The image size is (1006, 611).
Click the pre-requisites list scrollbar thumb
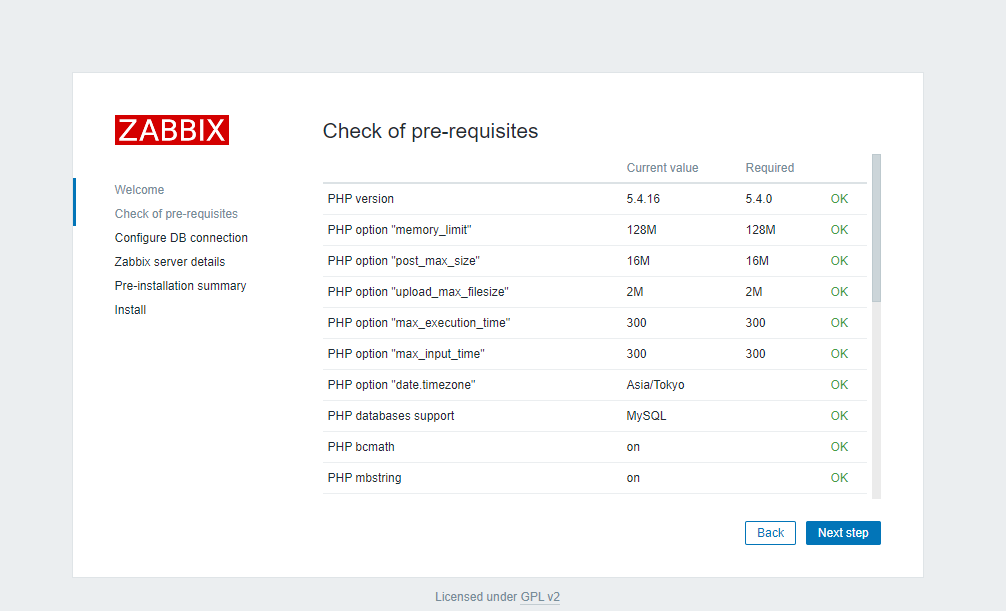[x=876, y=228]
